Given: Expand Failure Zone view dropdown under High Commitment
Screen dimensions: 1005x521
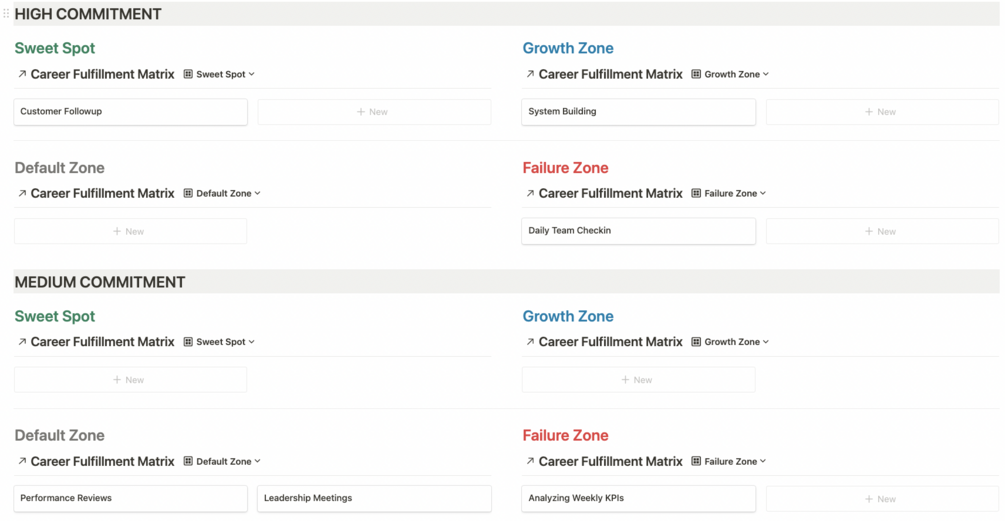Looking at the screenshot, I should [x=735, y=193].
